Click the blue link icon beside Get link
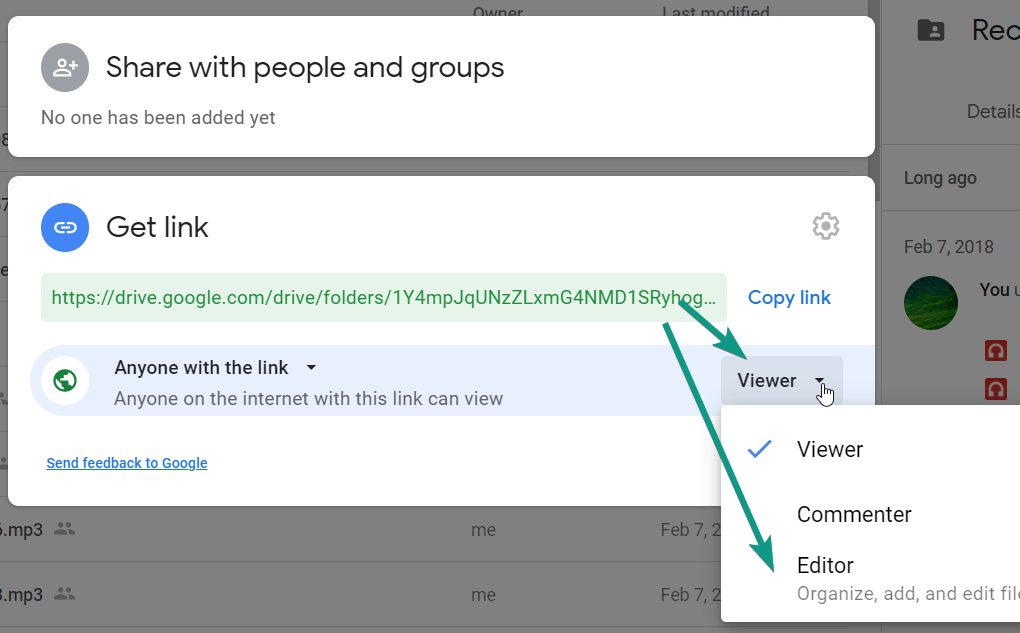This screenshot has height=633, width=1020. click(x=66, y=227)
